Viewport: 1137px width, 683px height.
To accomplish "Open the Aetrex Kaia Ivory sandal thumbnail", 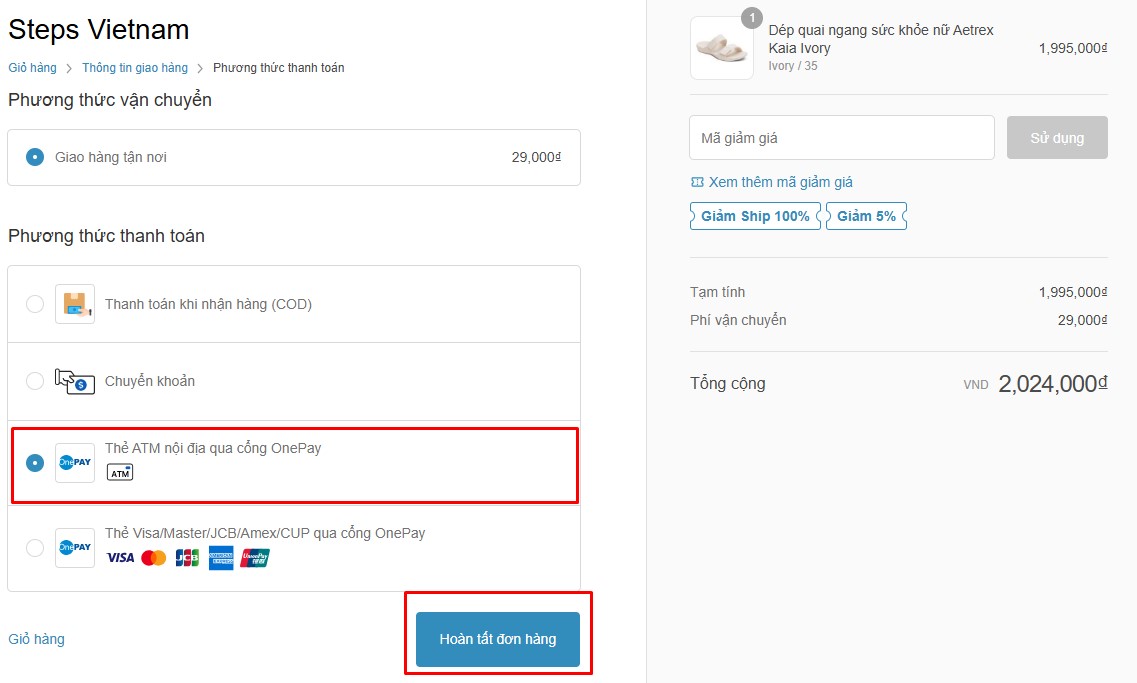I will [x=721, y=48].
